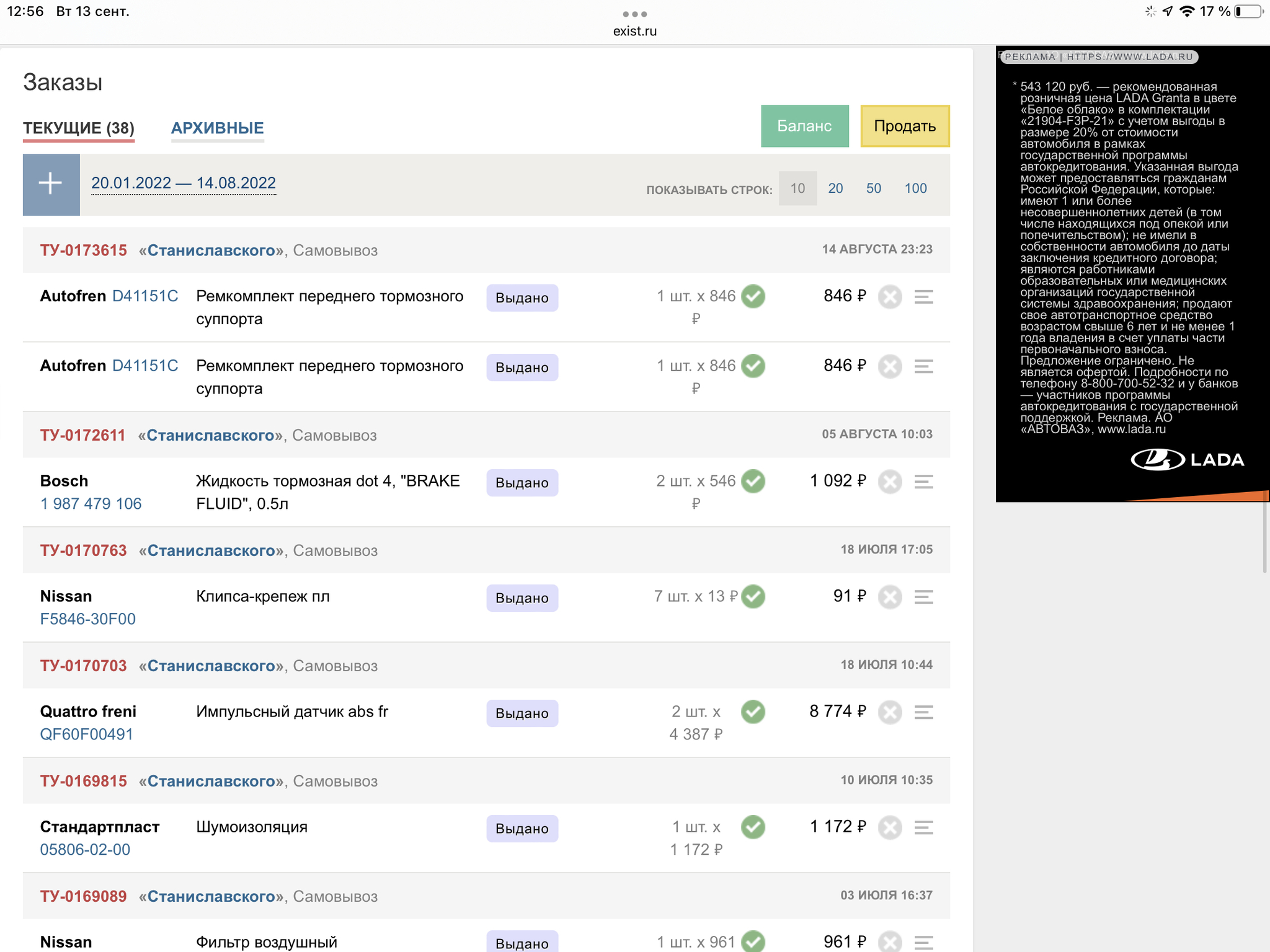Click the page scrollbar on right edge

(x=1265, y=533)
